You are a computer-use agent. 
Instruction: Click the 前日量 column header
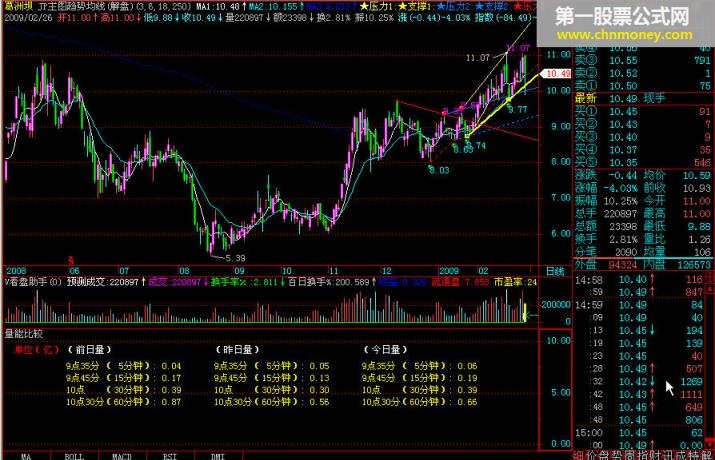click(x=89, y=350)
